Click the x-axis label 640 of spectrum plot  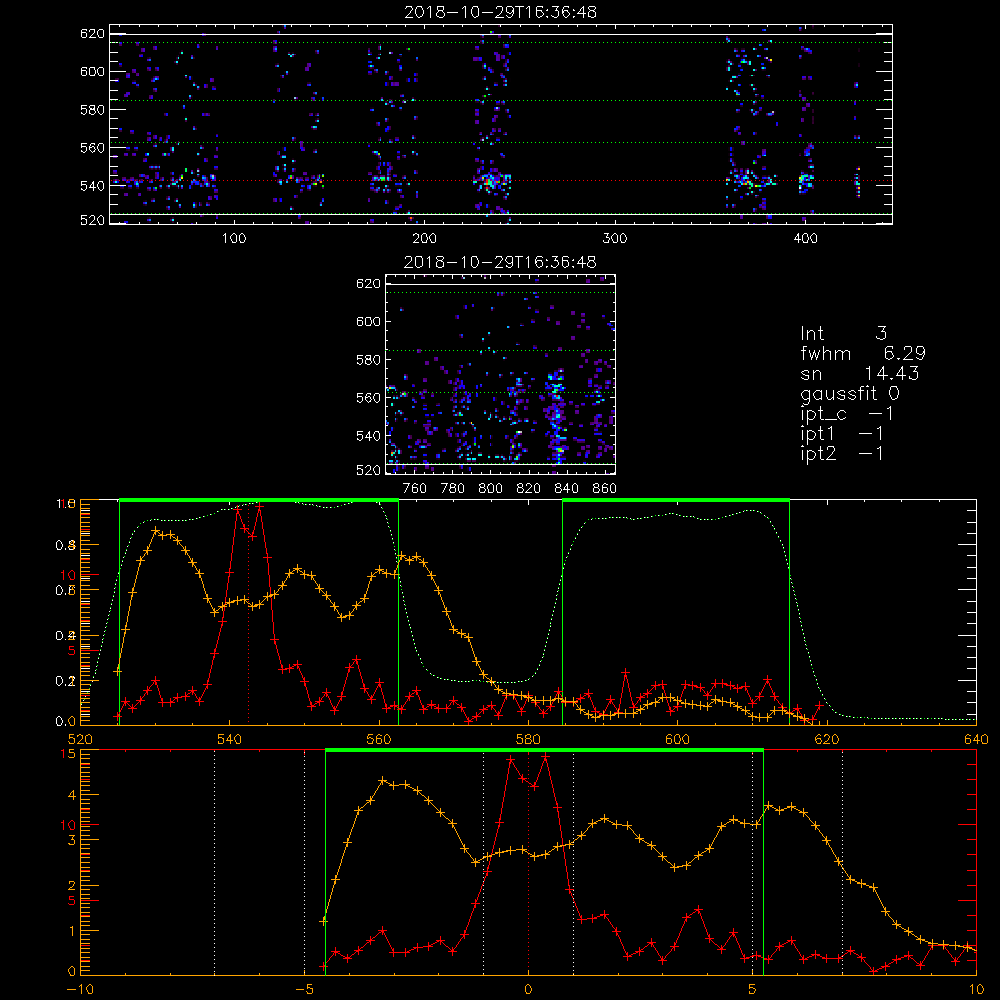click(x=976, y=739)
